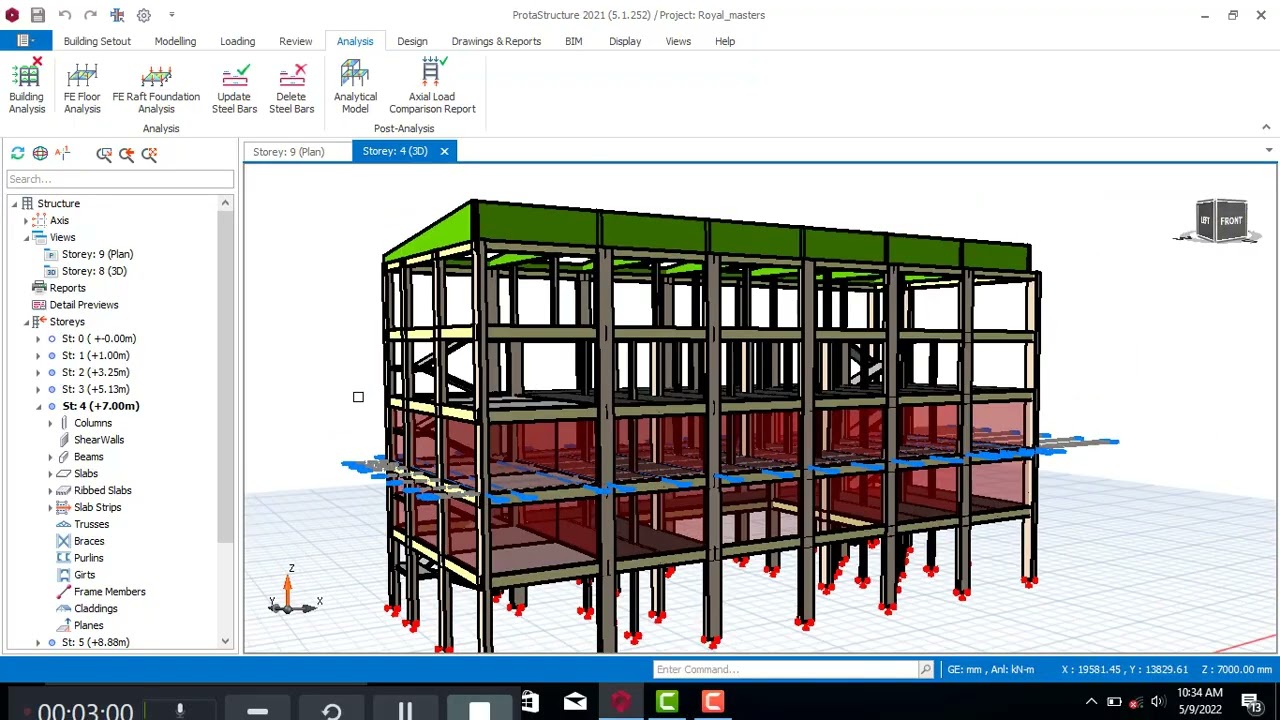Open FE Floor Analysis tool
1280x720 pixels.
click(82, 88)
